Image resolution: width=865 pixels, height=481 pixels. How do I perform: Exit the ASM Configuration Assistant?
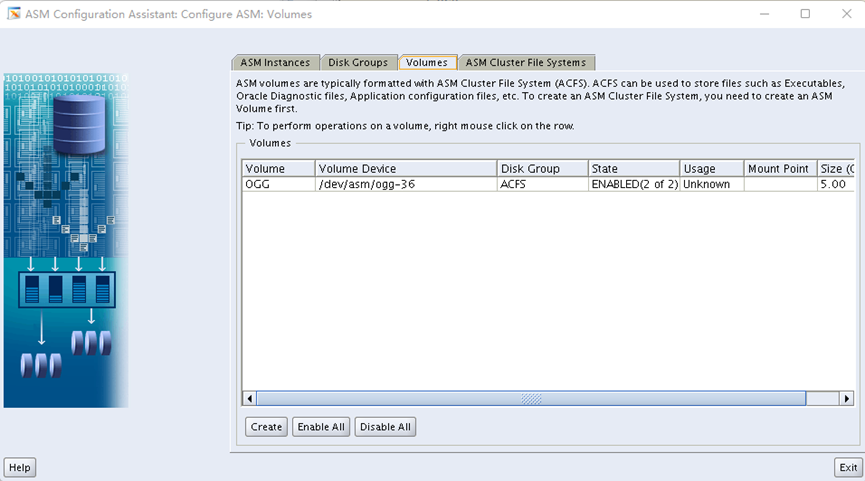[x=848, y=467]
